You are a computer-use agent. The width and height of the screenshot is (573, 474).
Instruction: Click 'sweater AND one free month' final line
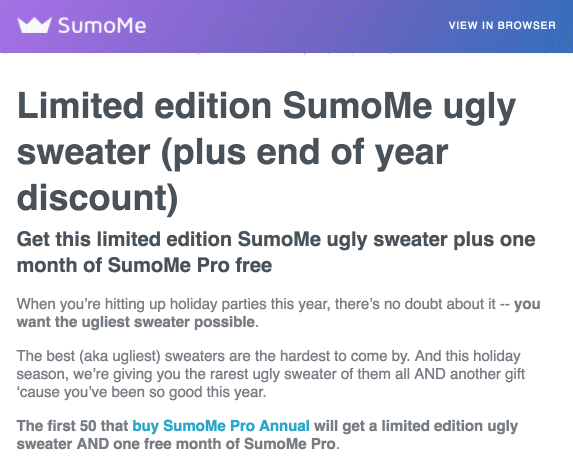[177, 444]
